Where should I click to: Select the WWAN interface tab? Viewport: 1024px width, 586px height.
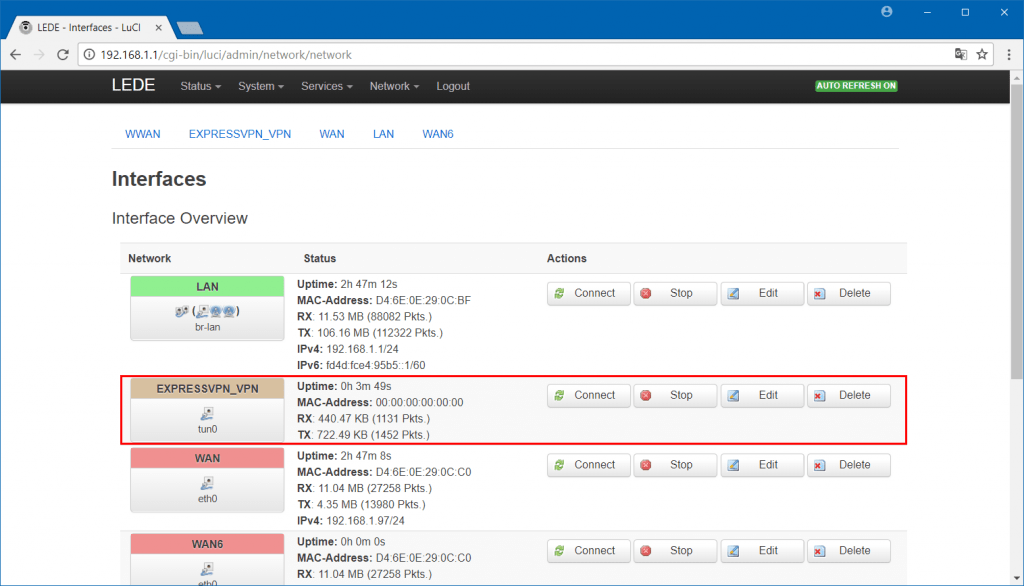142,133
